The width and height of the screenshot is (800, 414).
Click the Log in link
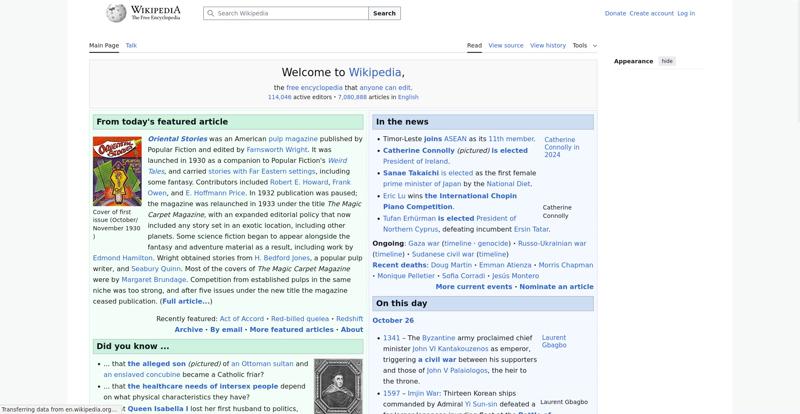[x=686, y=14]
